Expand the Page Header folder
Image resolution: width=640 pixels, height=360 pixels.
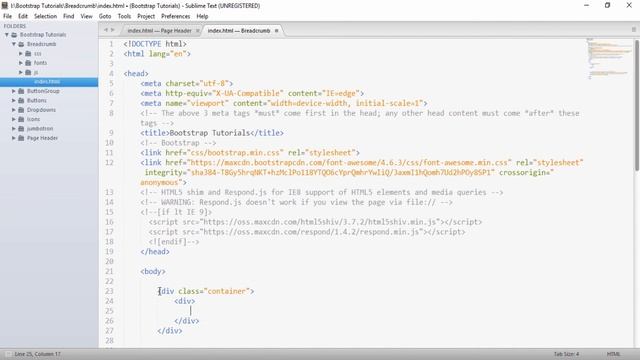pyautogui.click(x=13, y=138)
